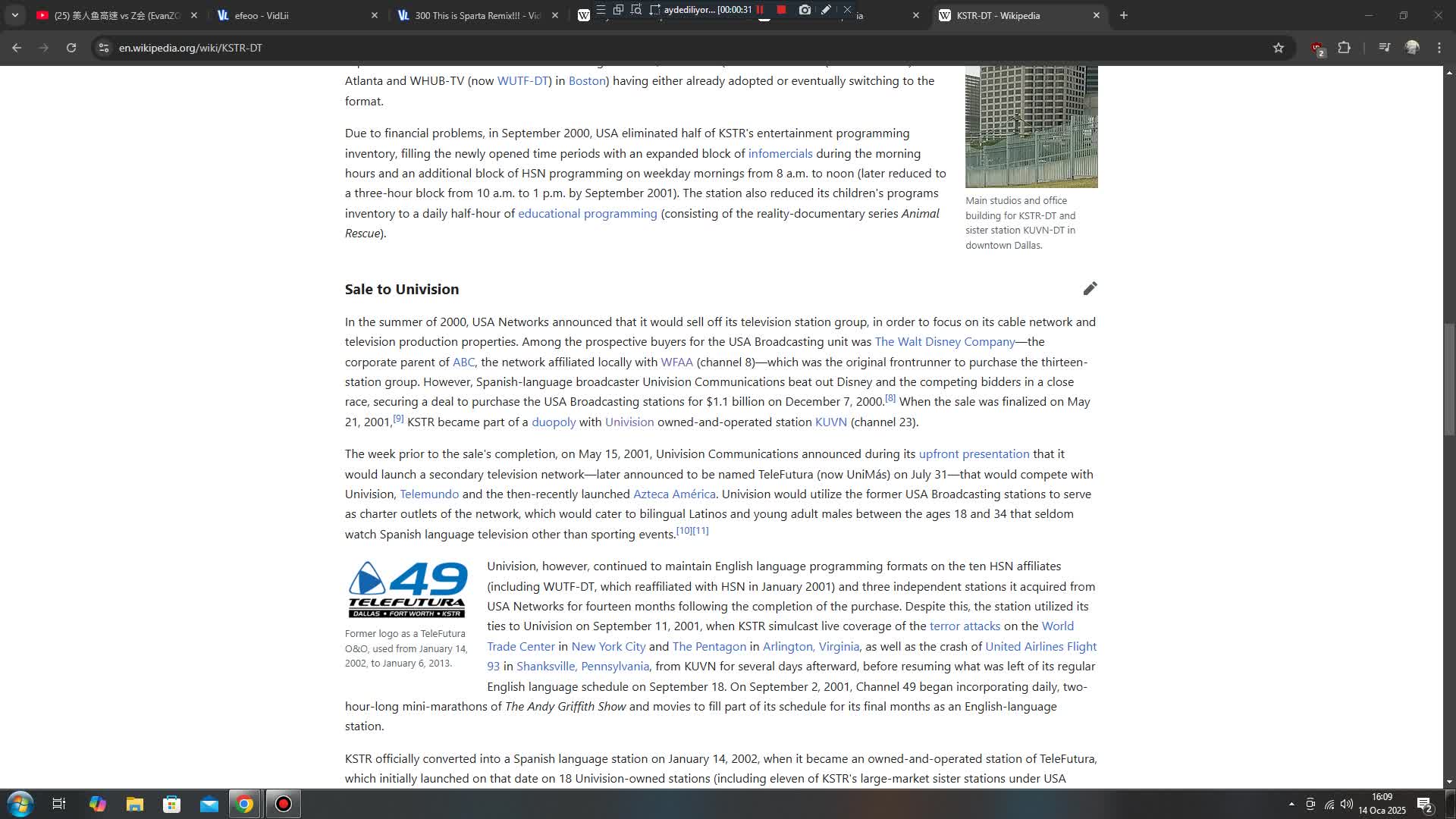
Task: Open the TeleFutura 49 logo image
Action: coord(407,590)
